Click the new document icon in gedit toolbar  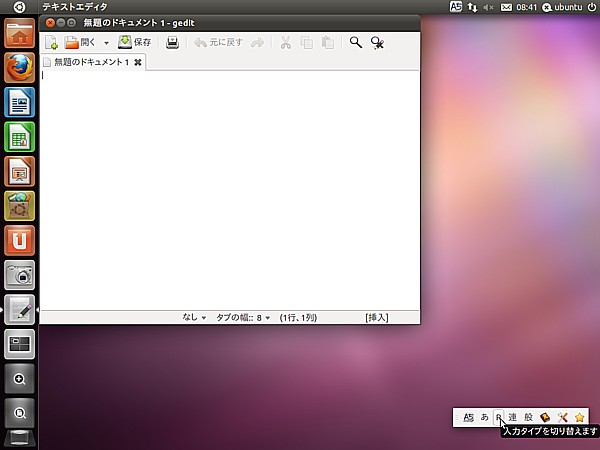tap(52, 43)
